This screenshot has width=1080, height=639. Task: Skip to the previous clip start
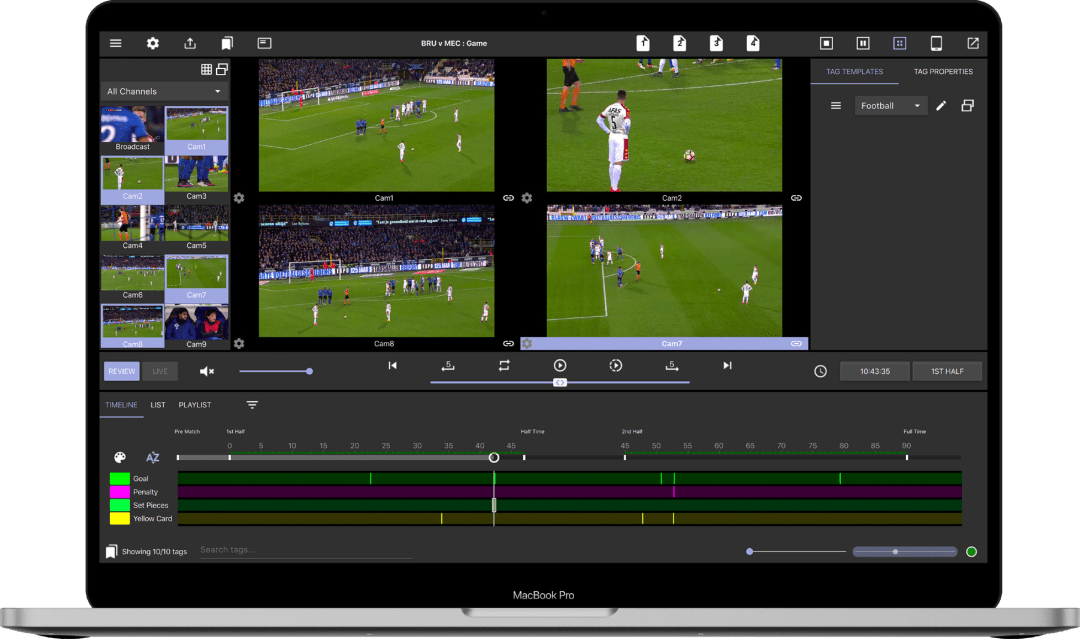(392, 366)
